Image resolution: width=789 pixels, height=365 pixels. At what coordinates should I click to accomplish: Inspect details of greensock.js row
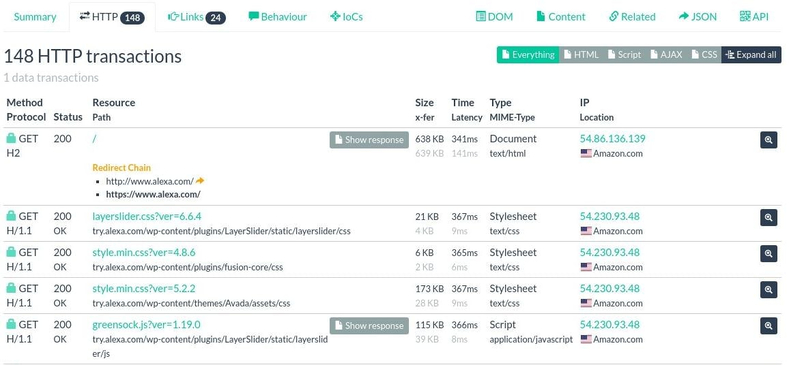768,326
